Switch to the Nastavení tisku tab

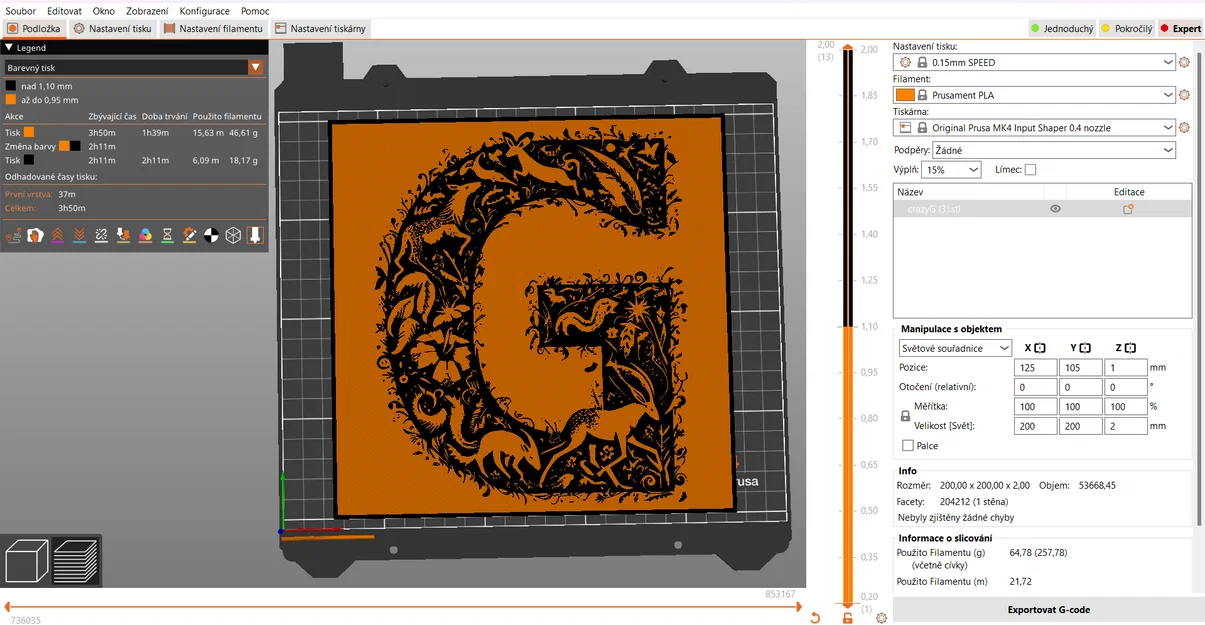(113, 29)
